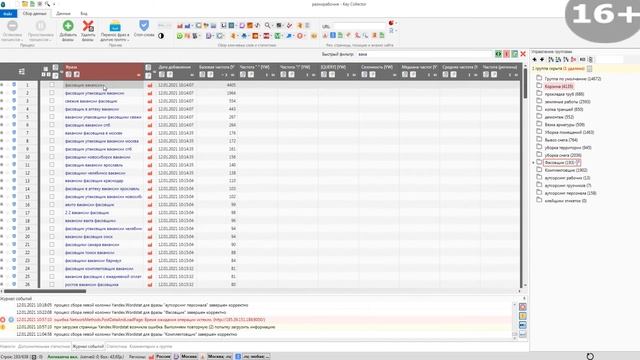Screen dimensions: 640x360
Task: Click the red delete group icon
Action: click(573, 60)
